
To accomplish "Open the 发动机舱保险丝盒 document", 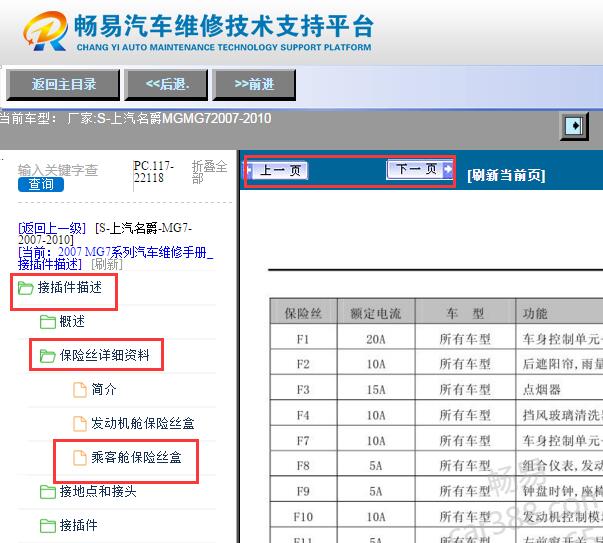I will pos(143,423).
